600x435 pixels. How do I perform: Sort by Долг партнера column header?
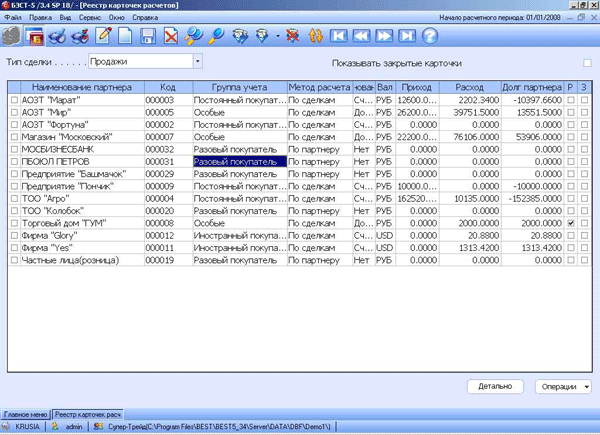click(x=532, y=87)
